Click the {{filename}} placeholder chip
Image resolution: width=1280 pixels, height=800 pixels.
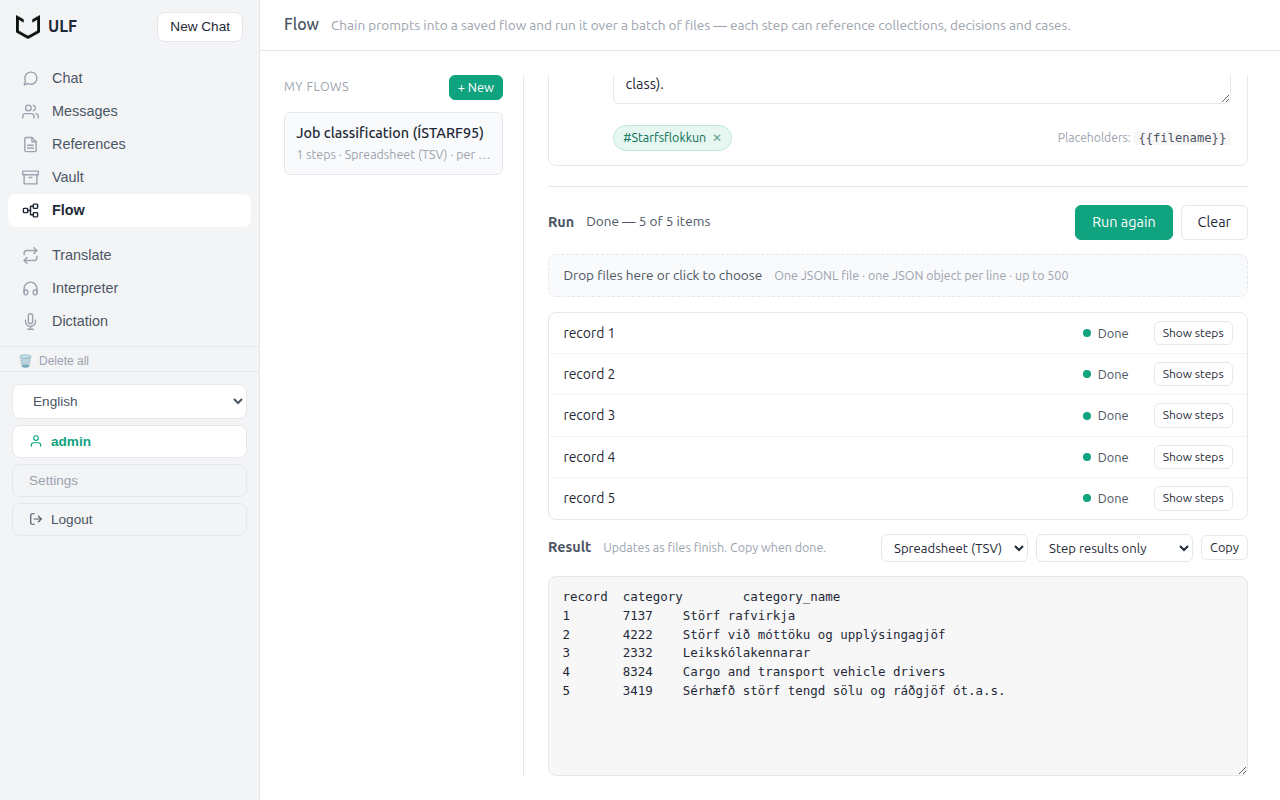(x=1182, y=138)
